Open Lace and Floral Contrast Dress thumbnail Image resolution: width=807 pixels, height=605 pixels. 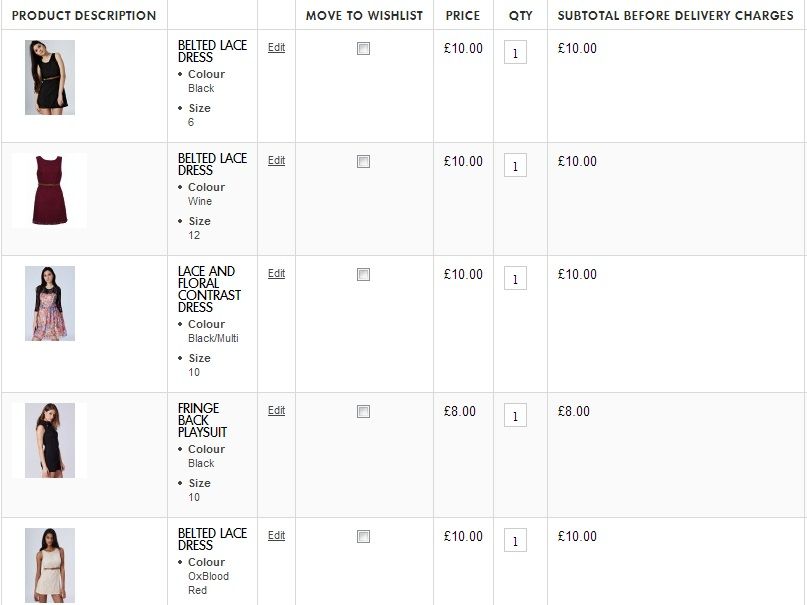pyautogui.click(x=50, y=303)
